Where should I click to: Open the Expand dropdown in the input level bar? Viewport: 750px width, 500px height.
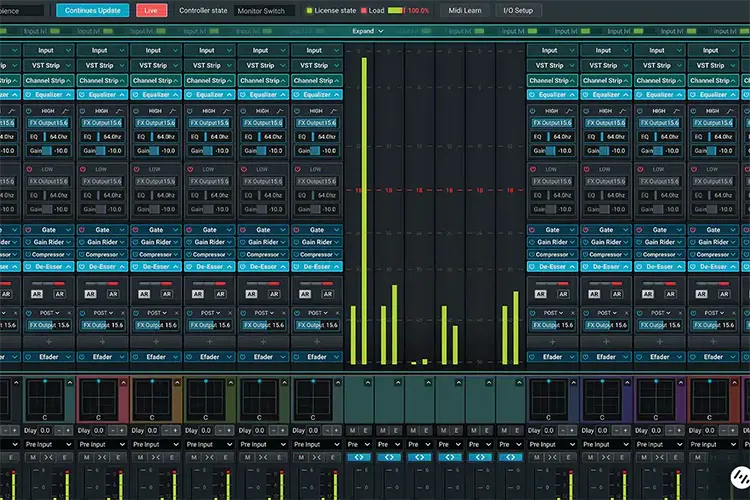click(x=367, y=31)
